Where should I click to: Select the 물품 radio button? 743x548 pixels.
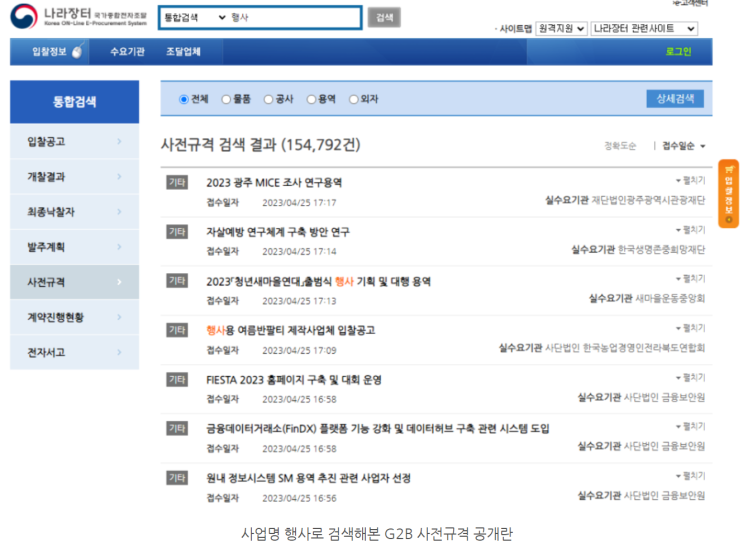[x=226, y=99]
